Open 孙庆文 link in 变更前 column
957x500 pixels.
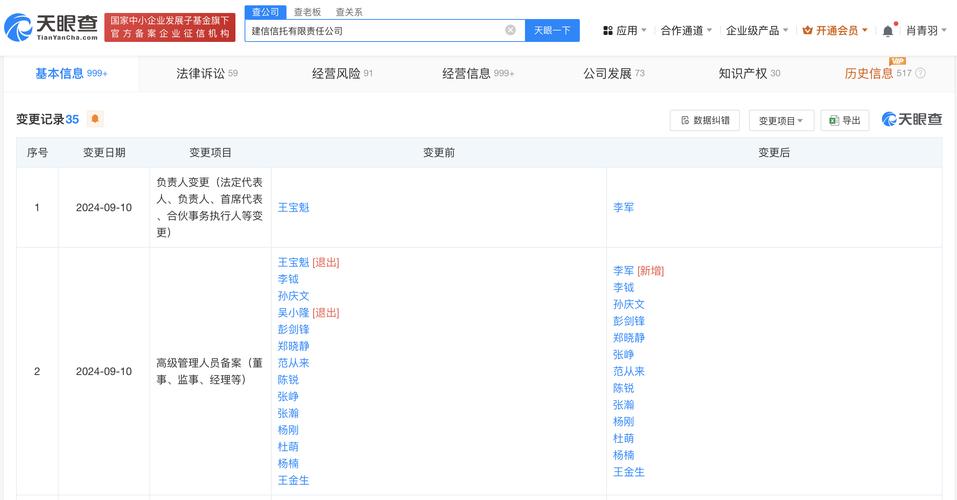tap(294, 296)
